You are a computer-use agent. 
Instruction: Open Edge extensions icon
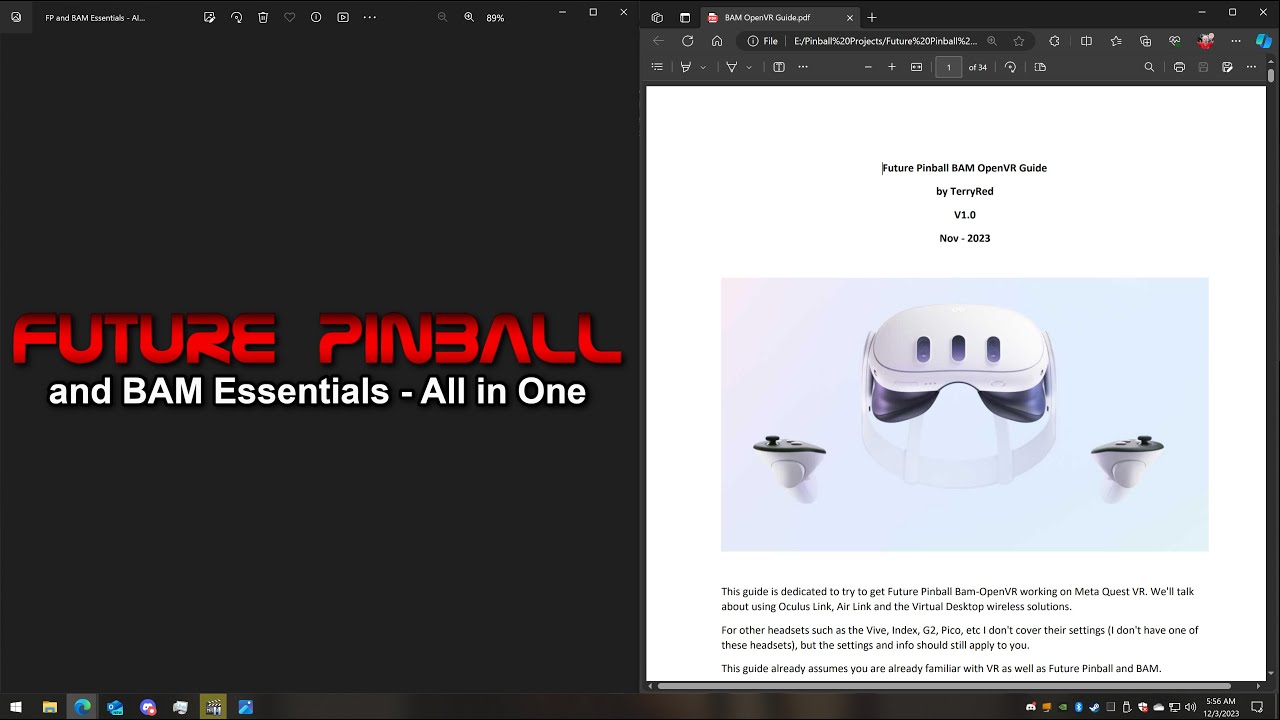click(x=1054, y=41)
